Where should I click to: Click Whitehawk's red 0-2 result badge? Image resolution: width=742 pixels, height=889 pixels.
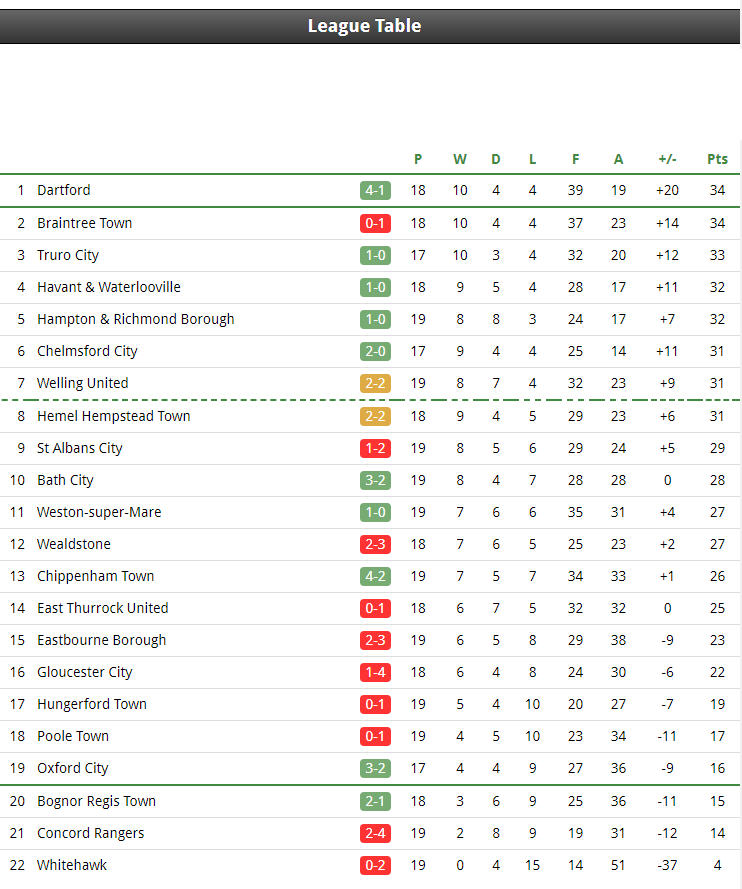pyautogui.click(x=375, y=866)
